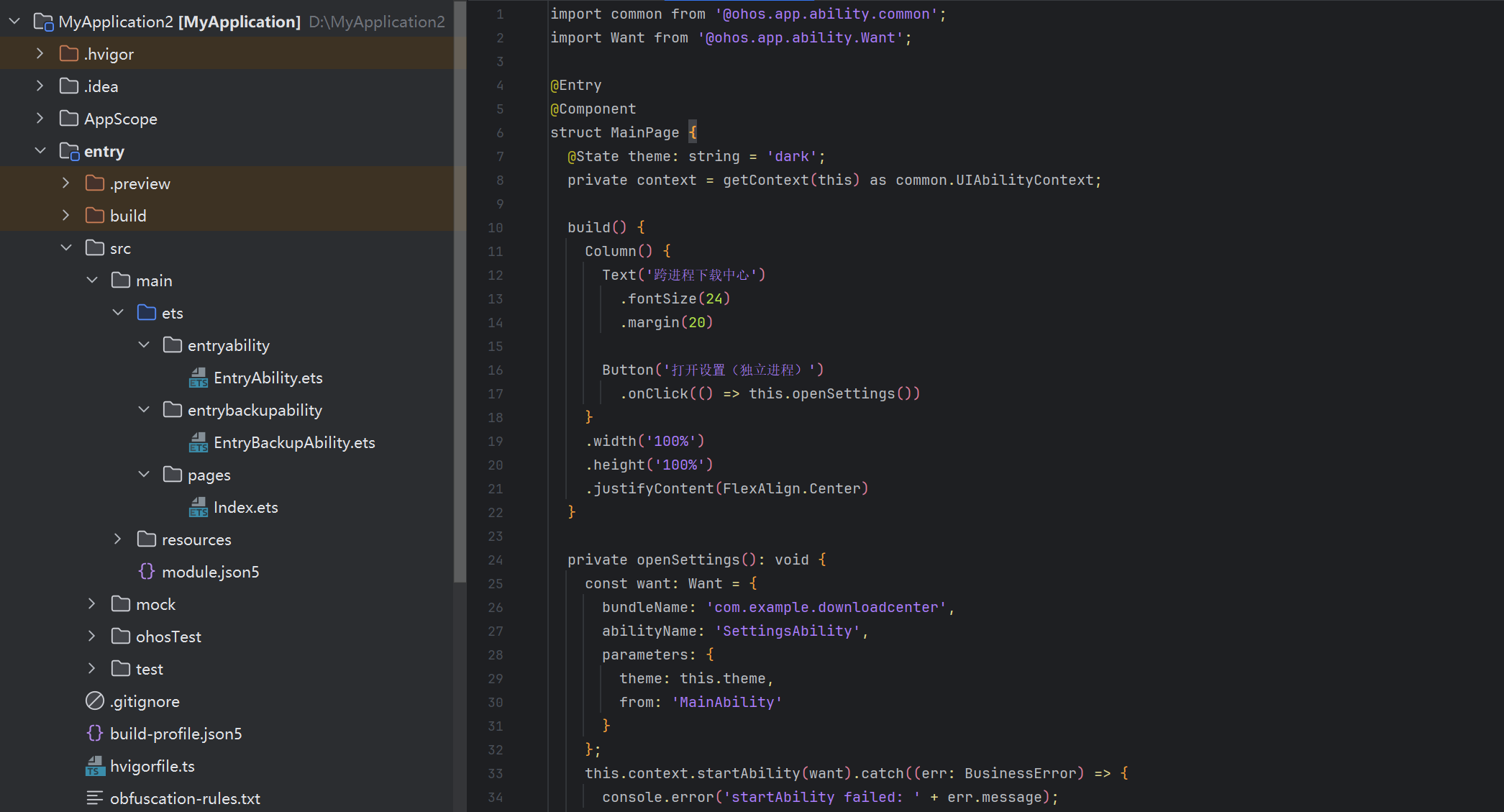The image size is (1504, 812).
Task: Expand the build folder arrow
Action: tap(66, 216)
